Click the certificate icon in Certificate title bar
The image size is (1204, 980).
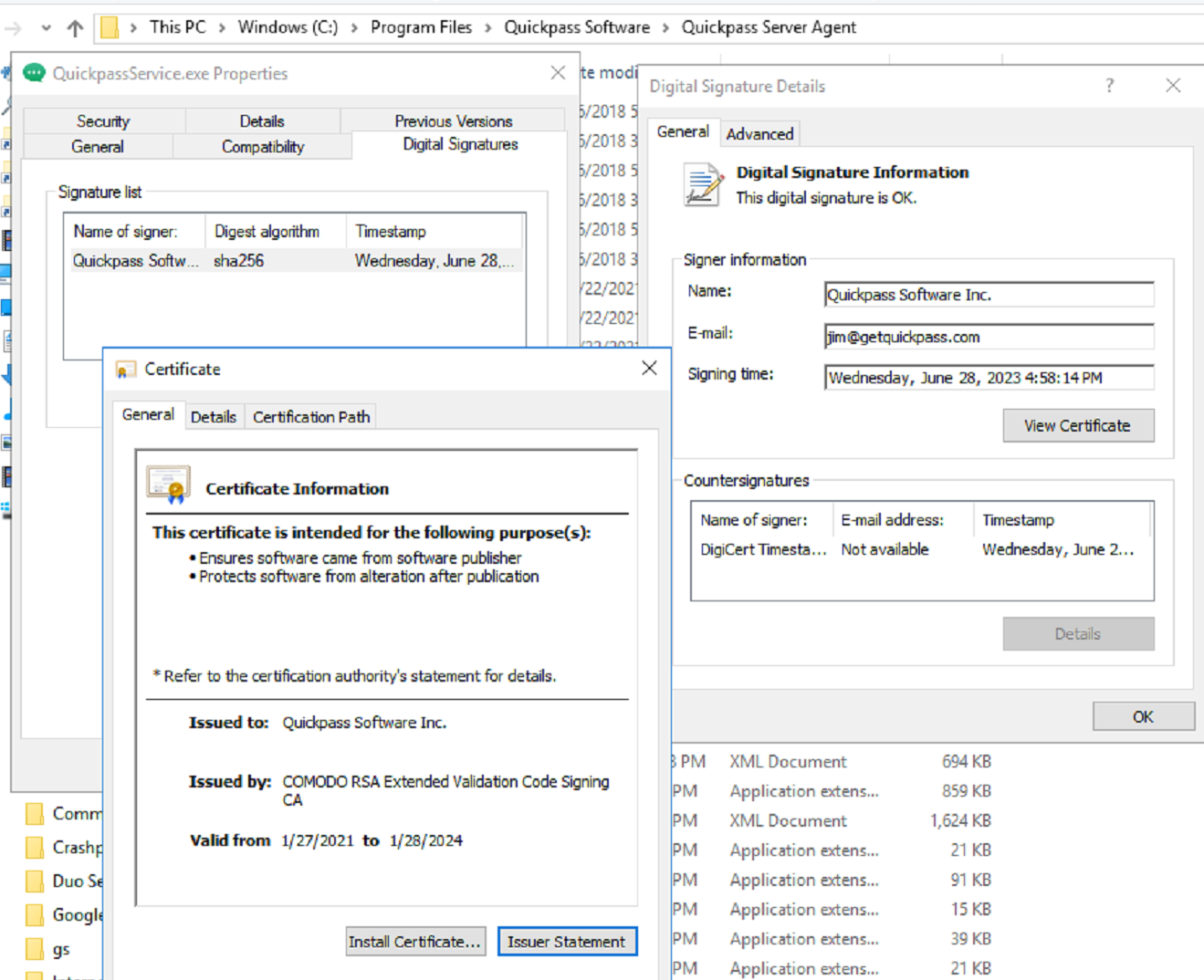[x=125, y=370]
